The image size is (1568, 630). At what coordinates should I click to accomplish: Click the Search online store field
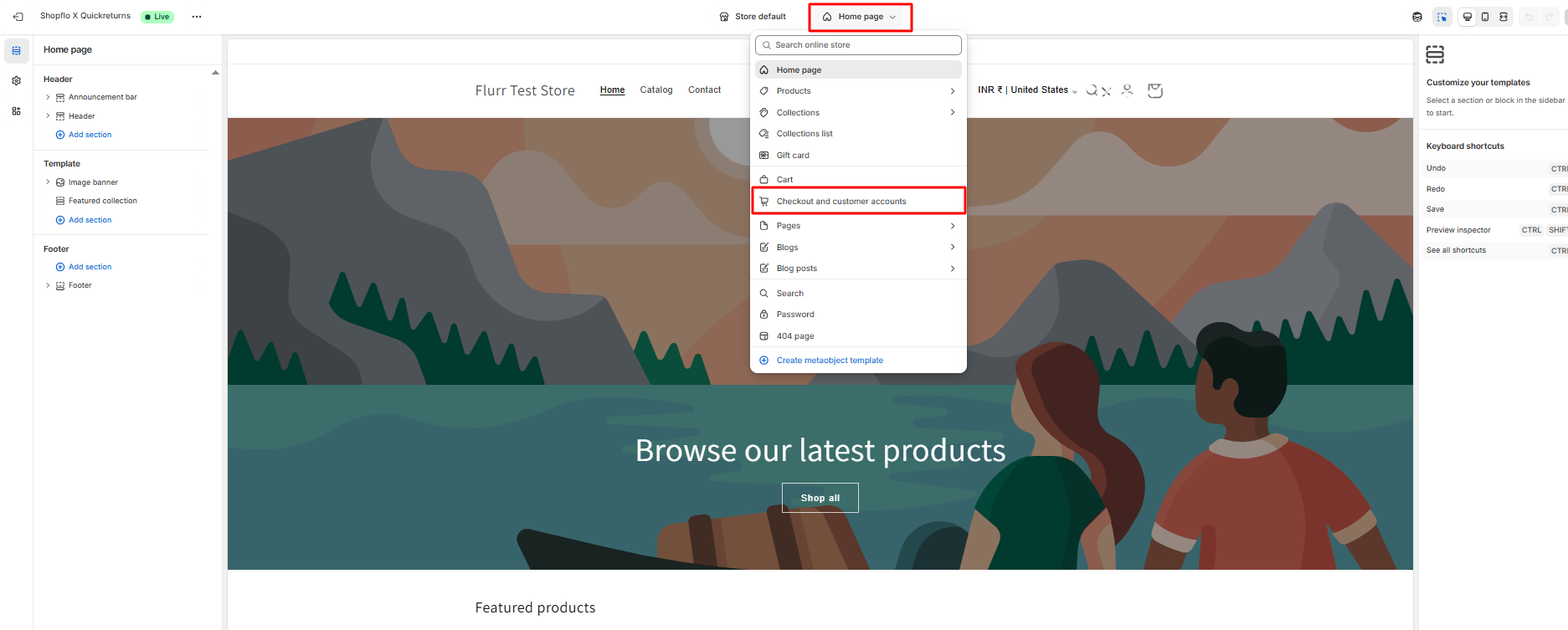point(858,45)
